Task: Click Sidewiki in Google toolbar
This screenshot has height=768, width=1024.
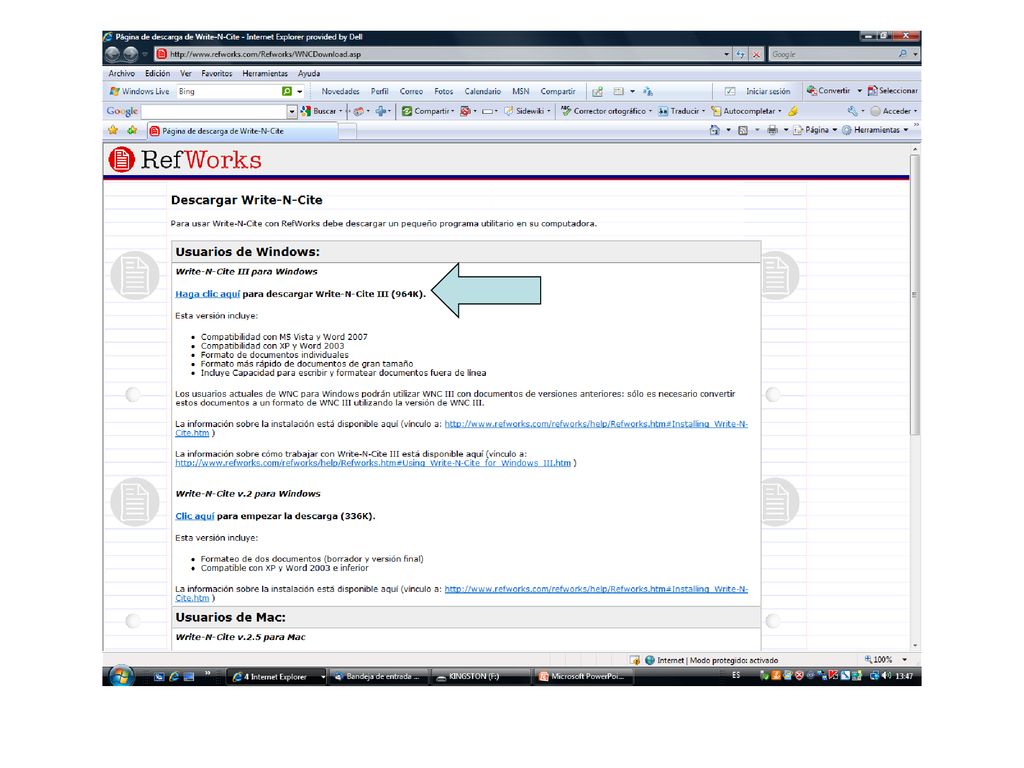Action: 527,111
